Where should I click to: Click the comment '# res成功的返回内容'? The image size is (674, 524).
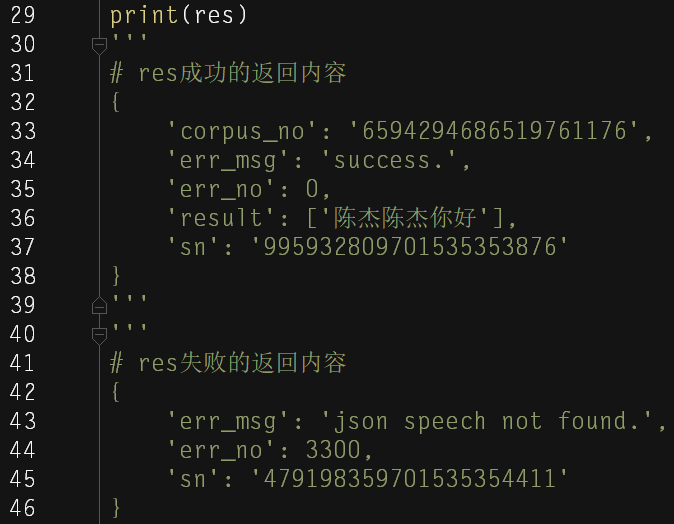[x=227, y=73]
